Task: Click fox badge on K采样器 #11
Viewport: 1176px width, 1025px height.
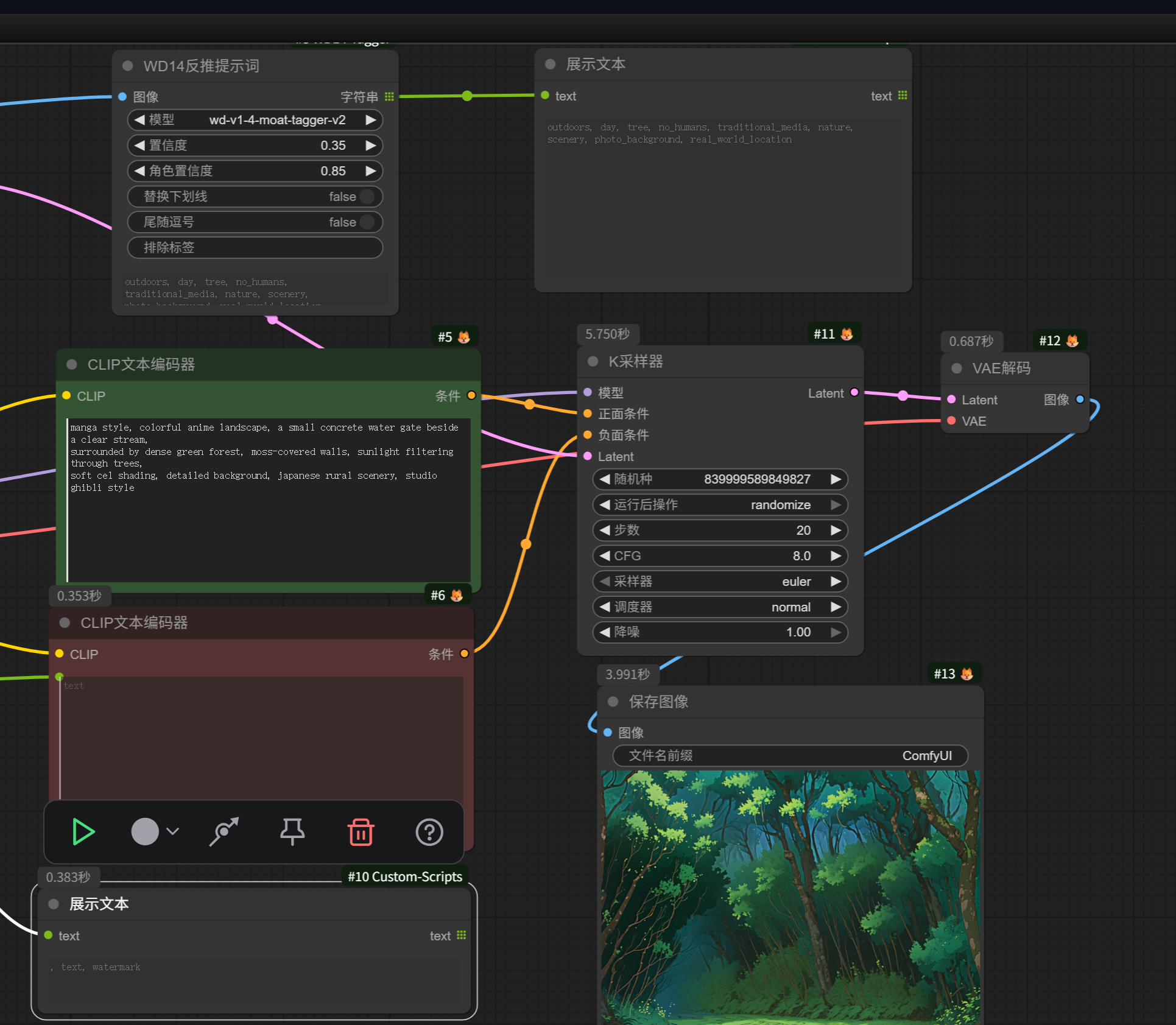Action: [847, 334]
